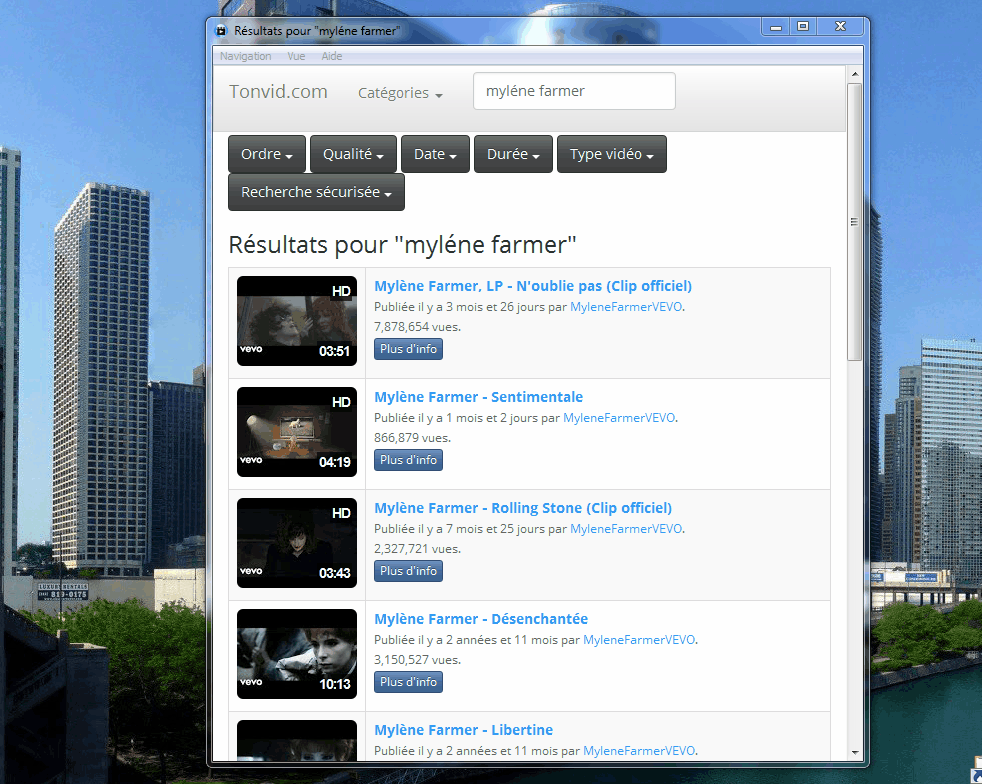Minimize the Résultats window

click(776, 27)
